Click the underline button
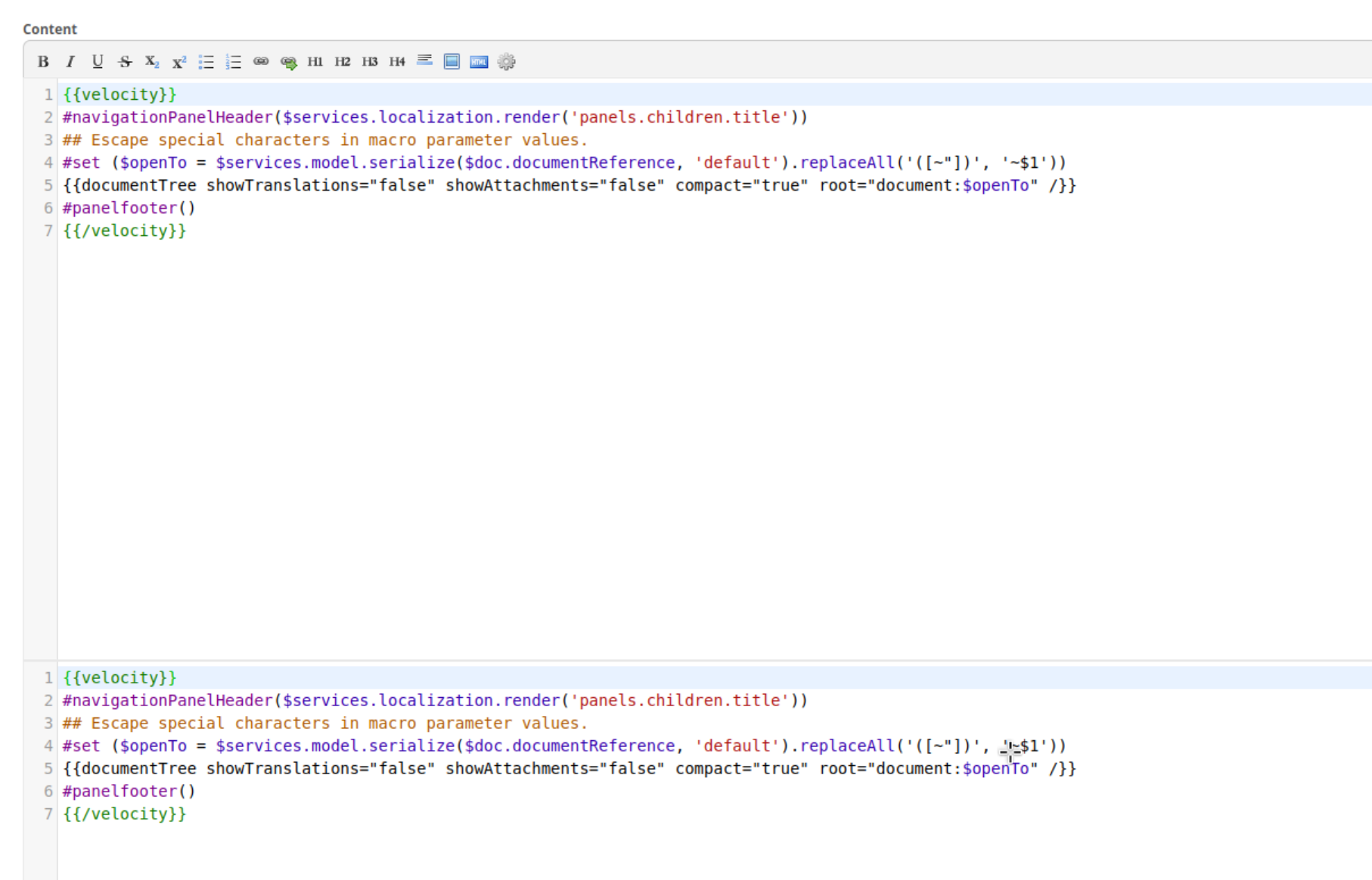The height and width of the screenshot is (880, 1372). coord(98,62)
